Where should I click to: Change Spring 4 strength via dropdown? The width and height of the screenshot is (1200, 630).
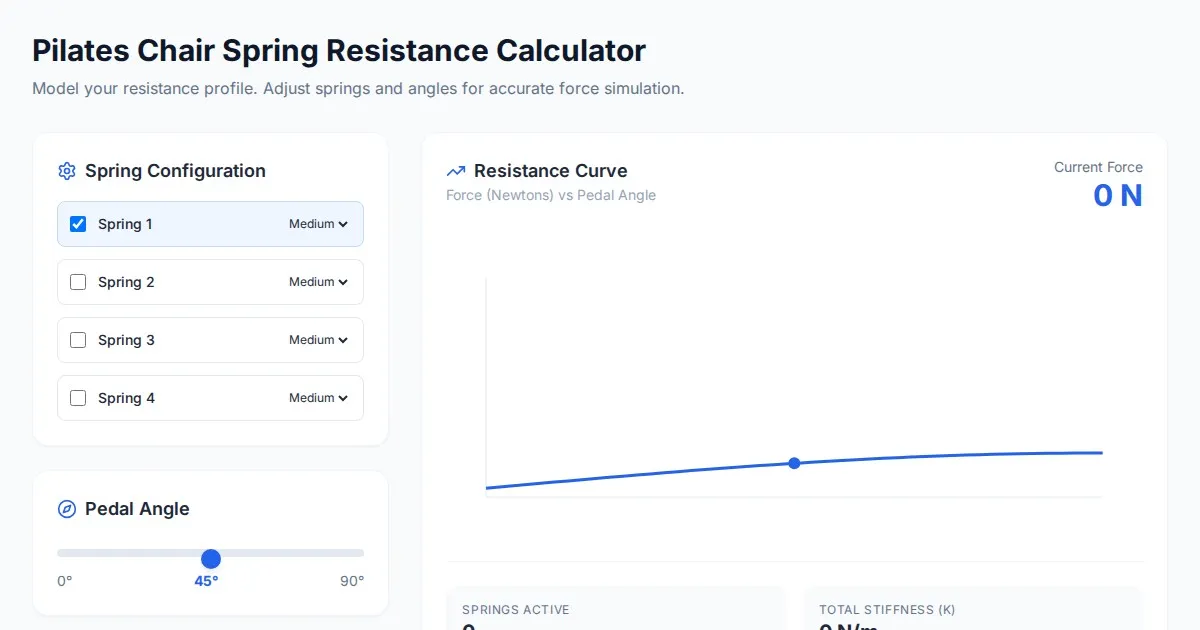click(x=318, y=398)
